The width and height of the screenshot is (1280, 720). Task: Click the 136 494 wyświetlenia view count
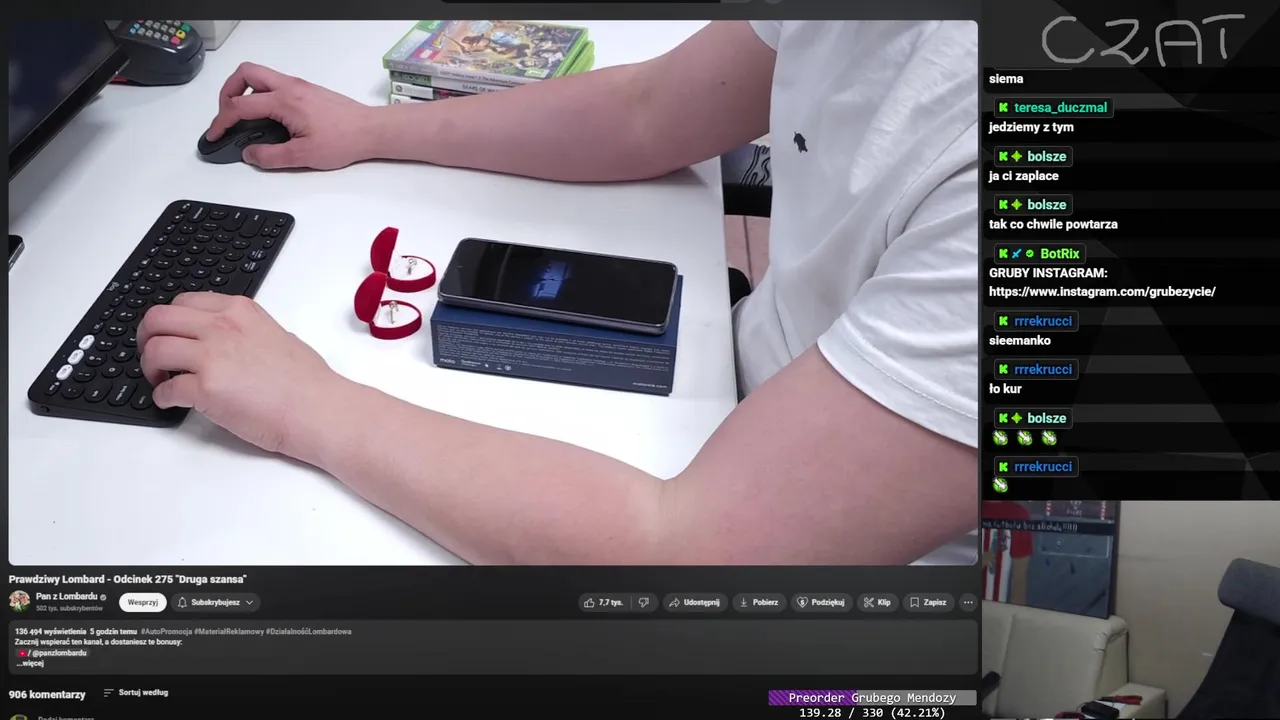pos(50,631)
